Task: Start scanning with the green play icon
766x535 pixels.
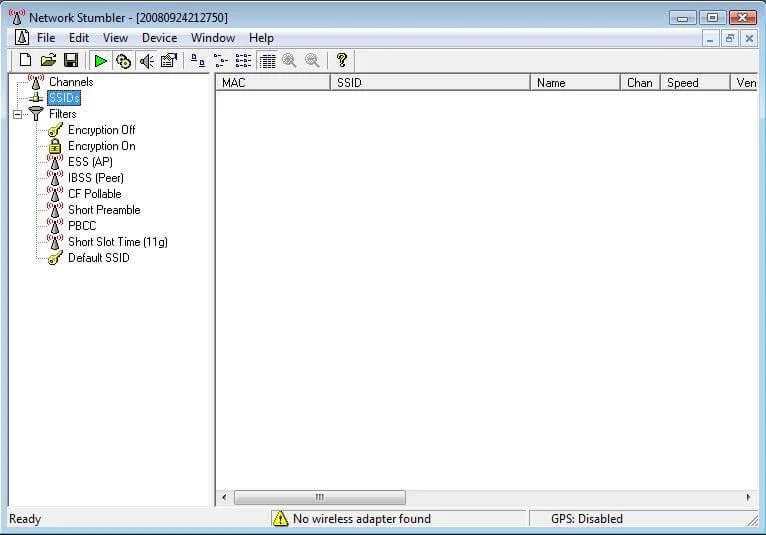Action: (101, 61)
